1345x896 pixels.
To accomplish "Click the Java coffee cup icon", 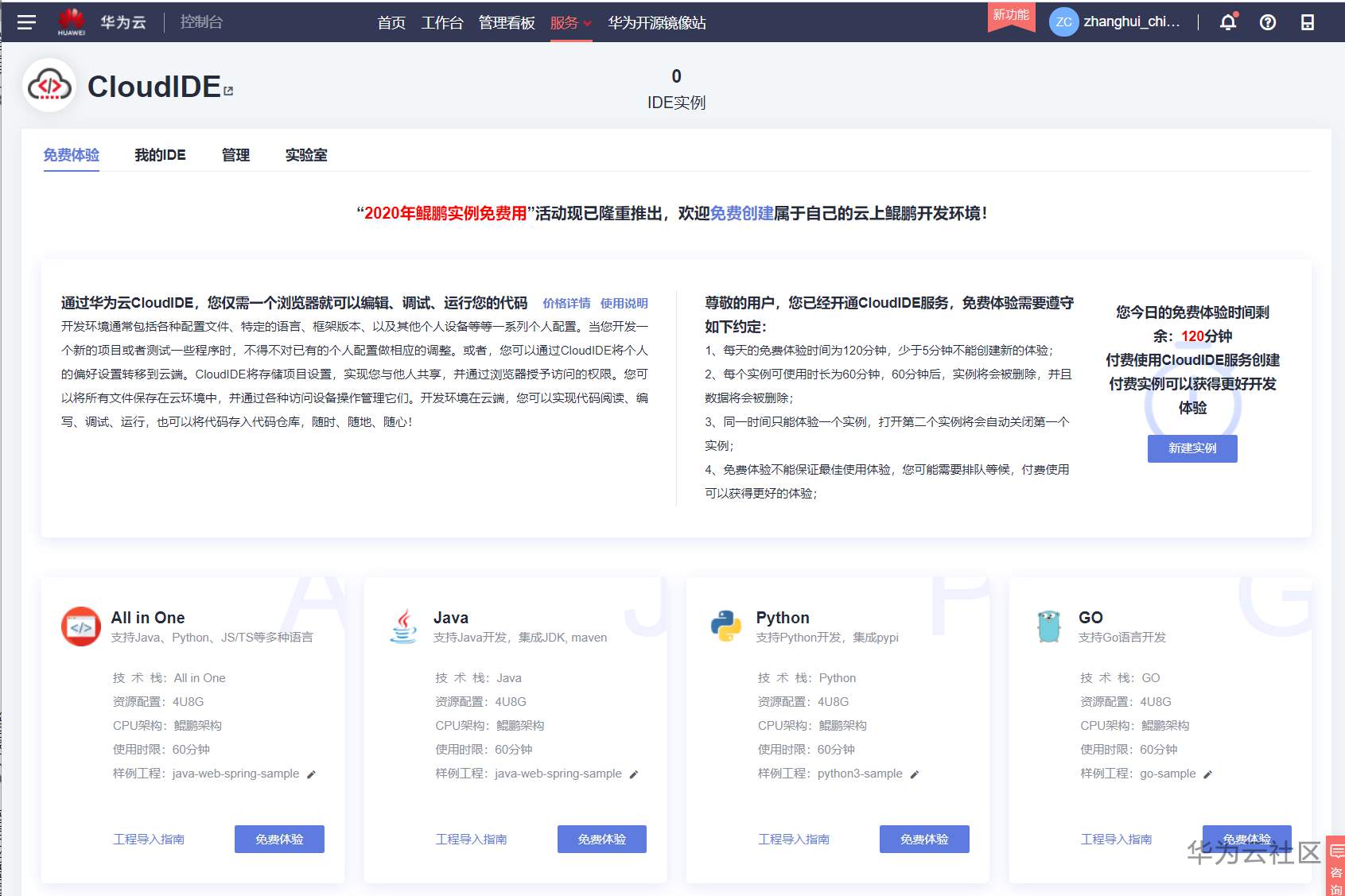I will 403,626.
